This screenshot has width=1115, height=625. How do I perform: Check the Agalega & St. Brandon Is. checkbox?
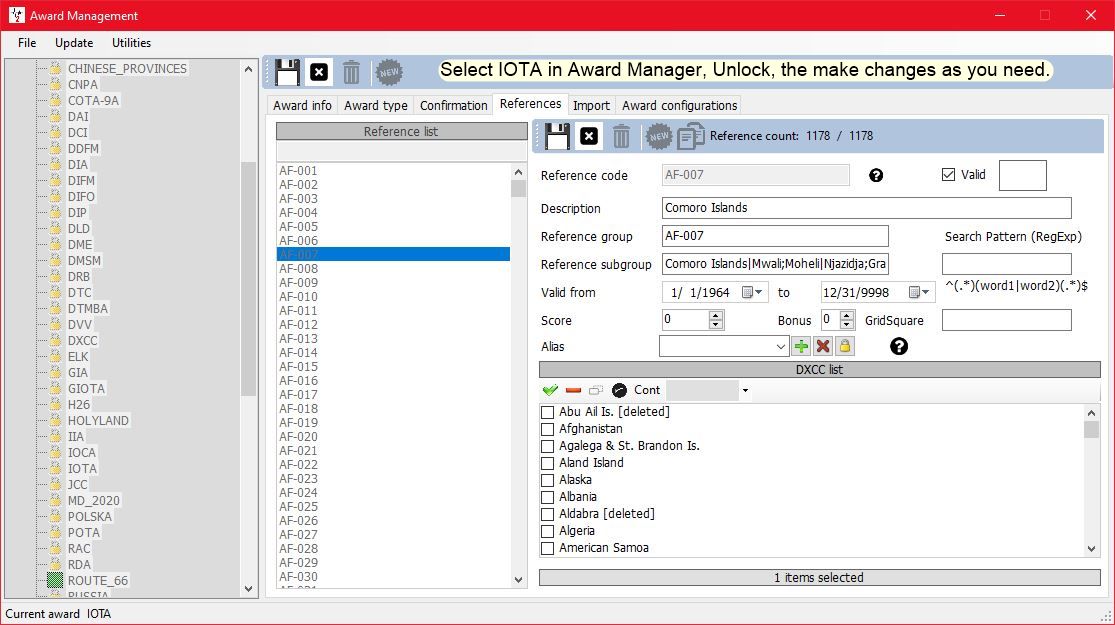[x=548, y=446]
